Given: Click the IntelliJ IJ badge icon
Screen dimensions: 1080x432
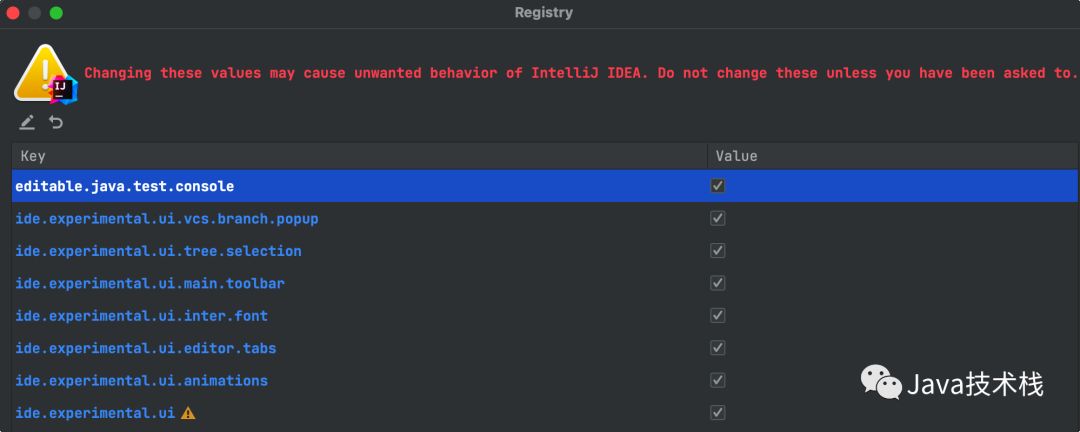Looking at the screenshot, I should [x=64, y=90].
